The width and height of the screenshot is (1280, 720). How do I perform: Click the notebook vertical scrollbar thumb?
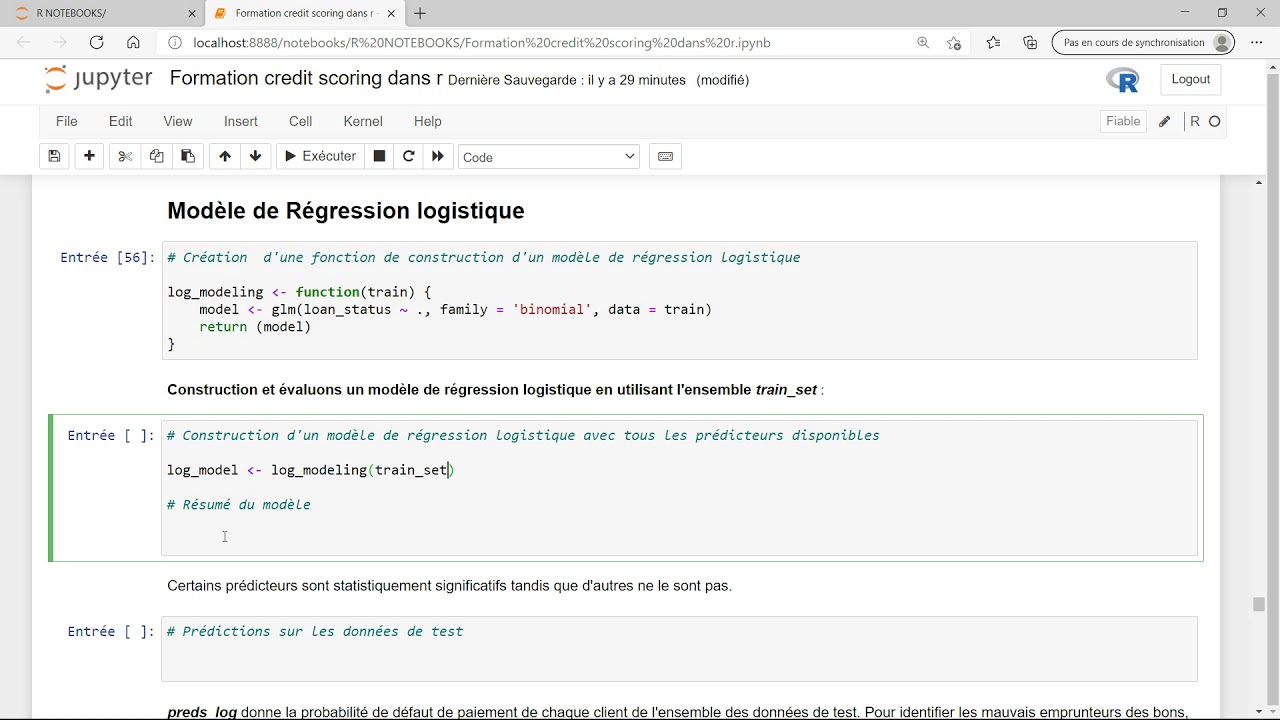coord(1258,604)
